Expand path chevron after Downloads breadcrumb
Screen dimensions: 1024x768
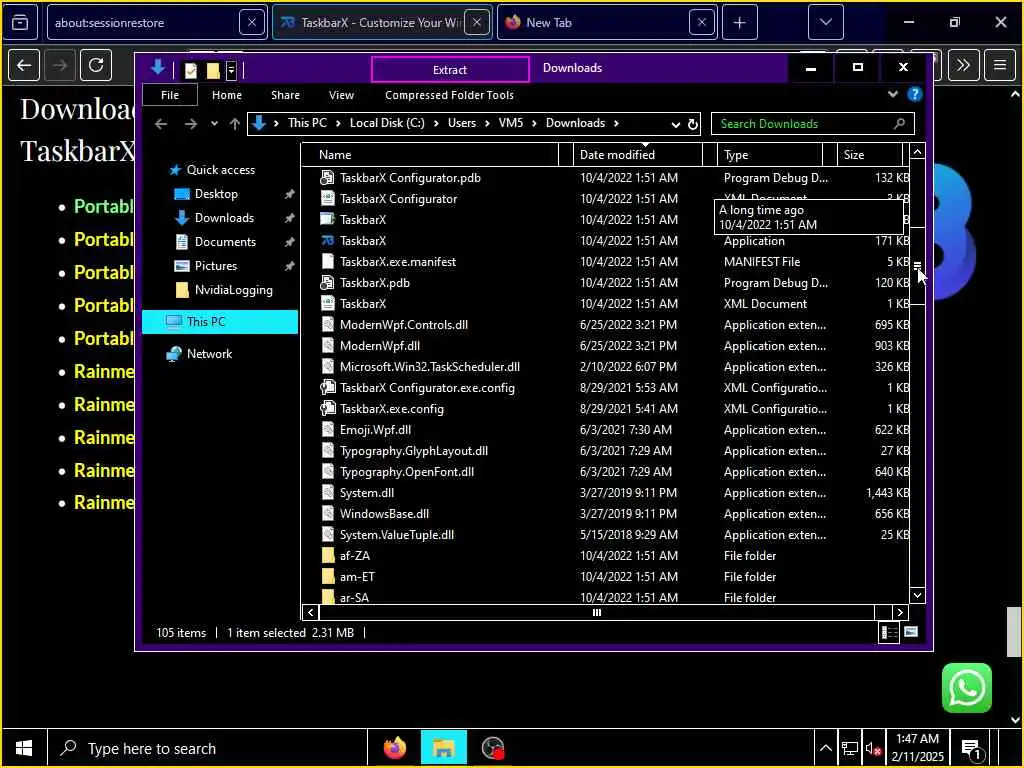[616, 123]
